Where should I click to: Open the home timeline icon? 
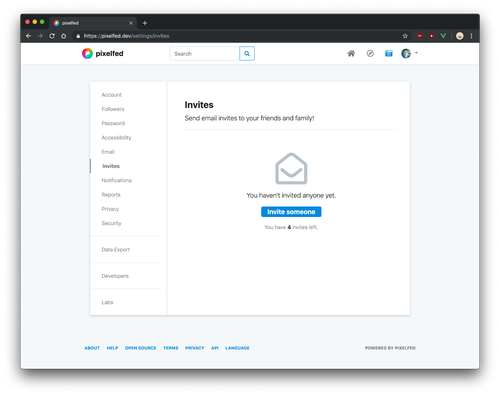point(351,53)
